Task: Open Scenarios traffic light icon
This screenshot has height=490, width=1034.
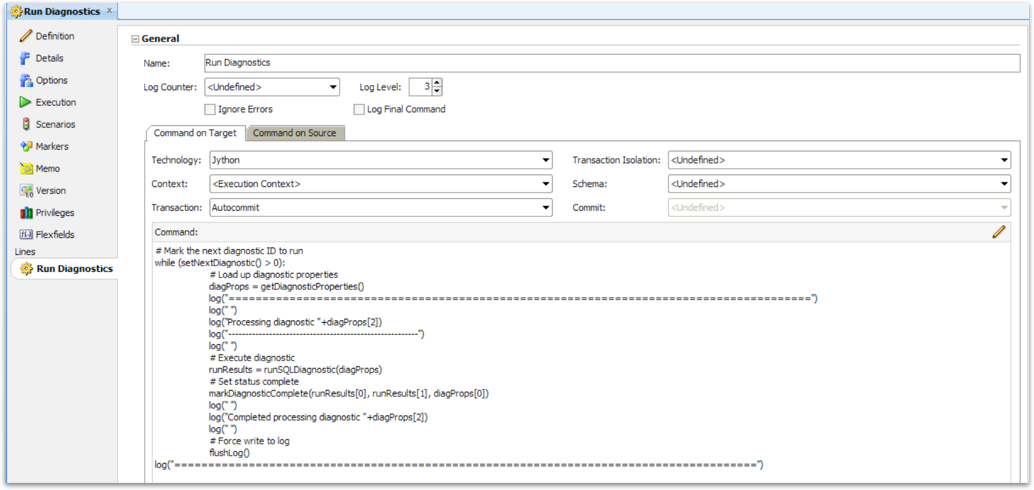Action: click(26, 124)
